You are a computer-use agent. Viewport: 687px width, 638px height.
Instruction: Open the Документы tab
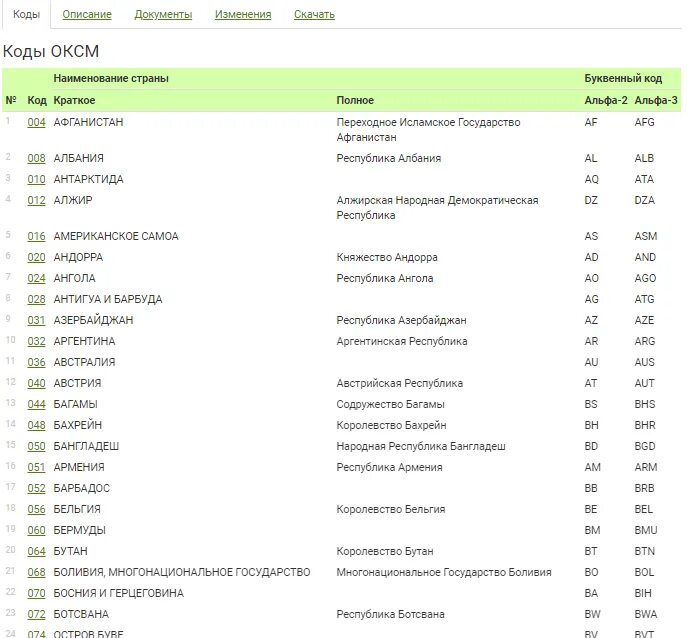pyautogui.click(x=163, y=14)
